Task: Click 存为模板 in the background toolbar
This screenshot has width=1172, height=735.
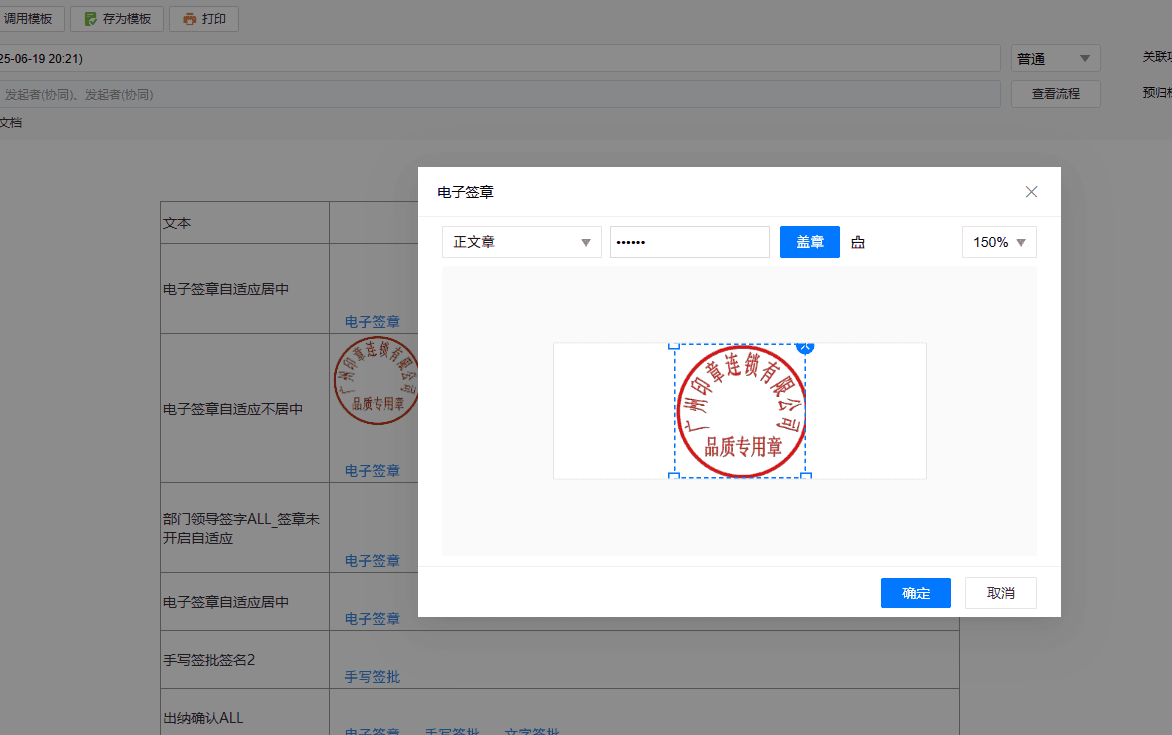Action: point(117,19)
